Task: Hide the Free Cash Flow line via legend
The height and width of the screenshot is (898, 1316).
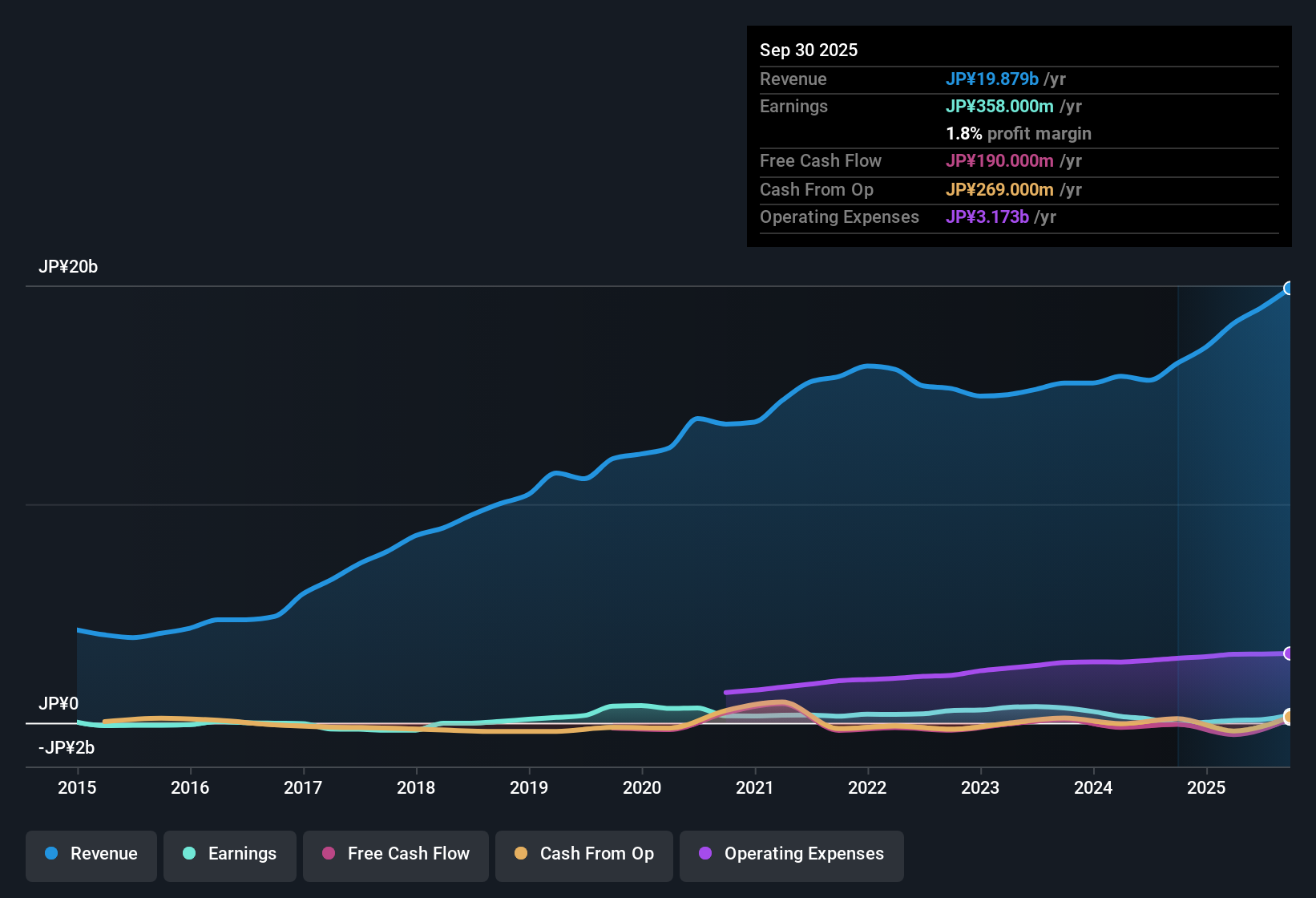Action: tap(395, 854)
